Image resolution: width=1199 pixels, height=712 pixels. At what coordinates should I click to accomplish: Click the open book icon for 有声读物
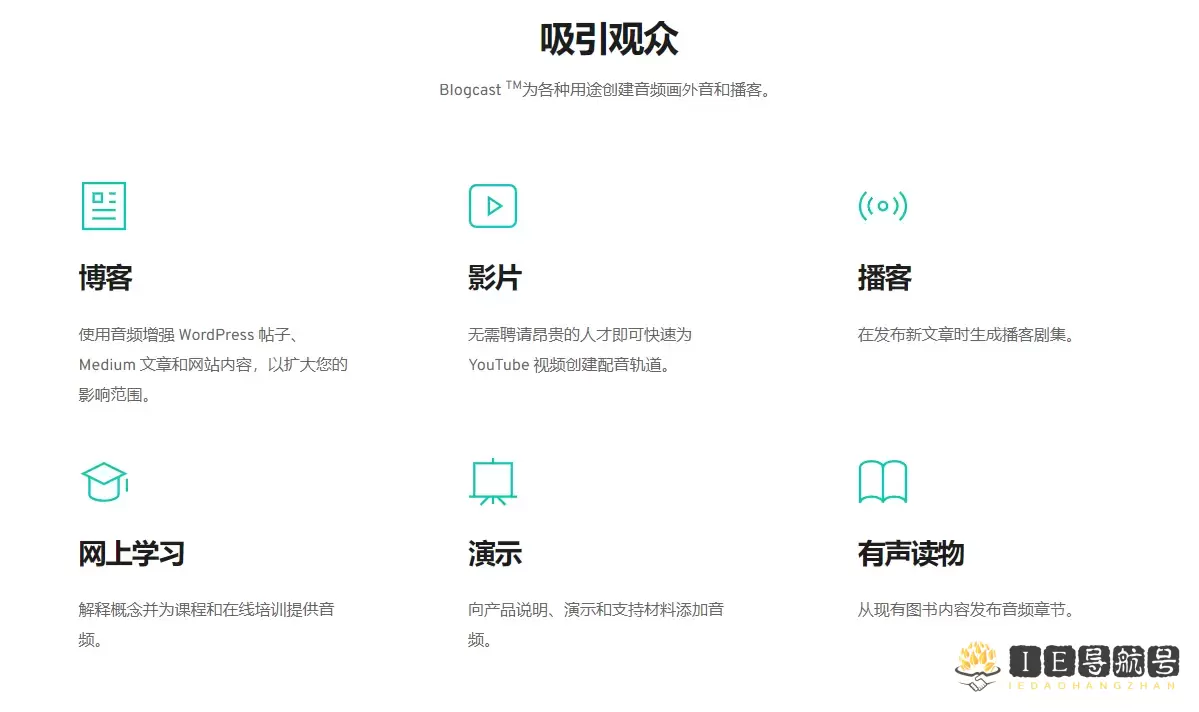[882, 482]
